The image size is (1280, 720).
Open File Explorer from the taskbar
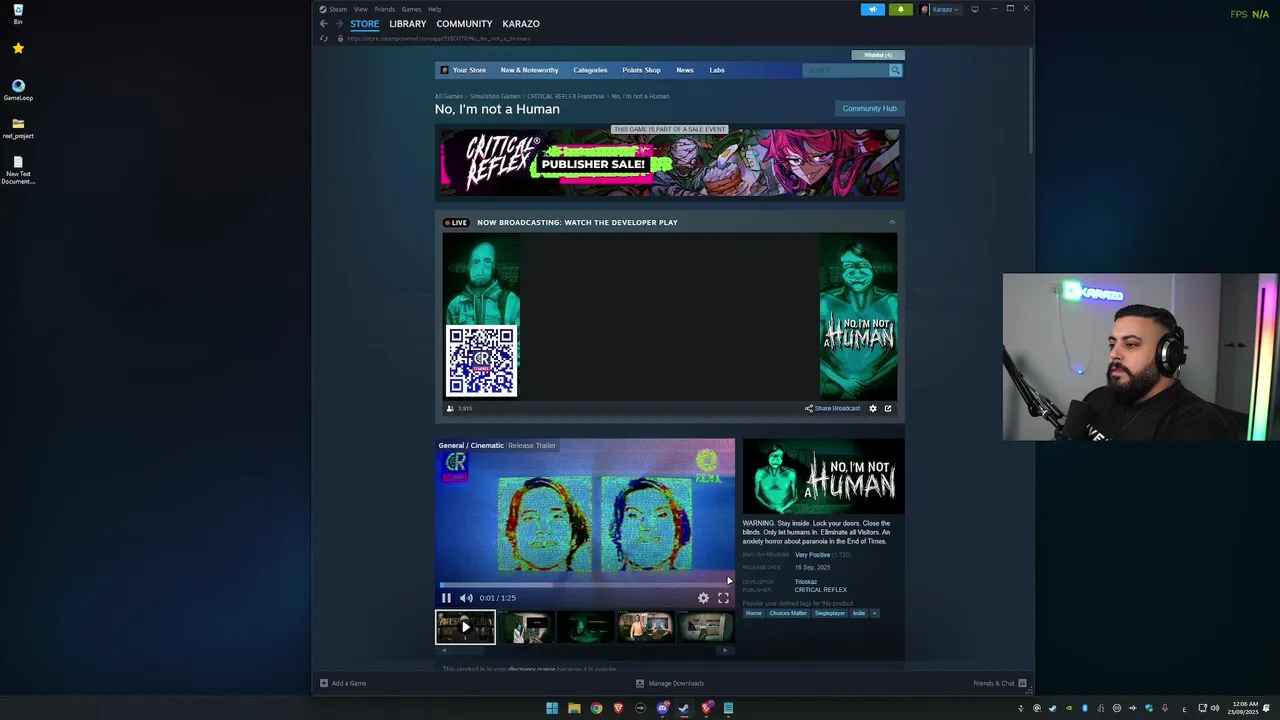pyautogui.click(x=574, y=708)
